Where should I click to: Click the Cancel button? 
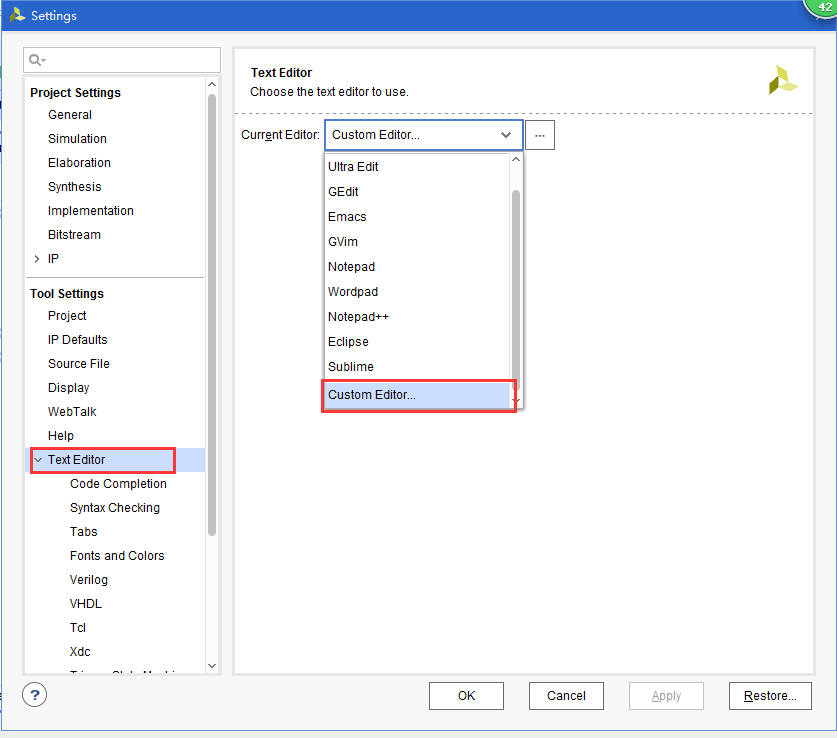(x=566, y=696)
